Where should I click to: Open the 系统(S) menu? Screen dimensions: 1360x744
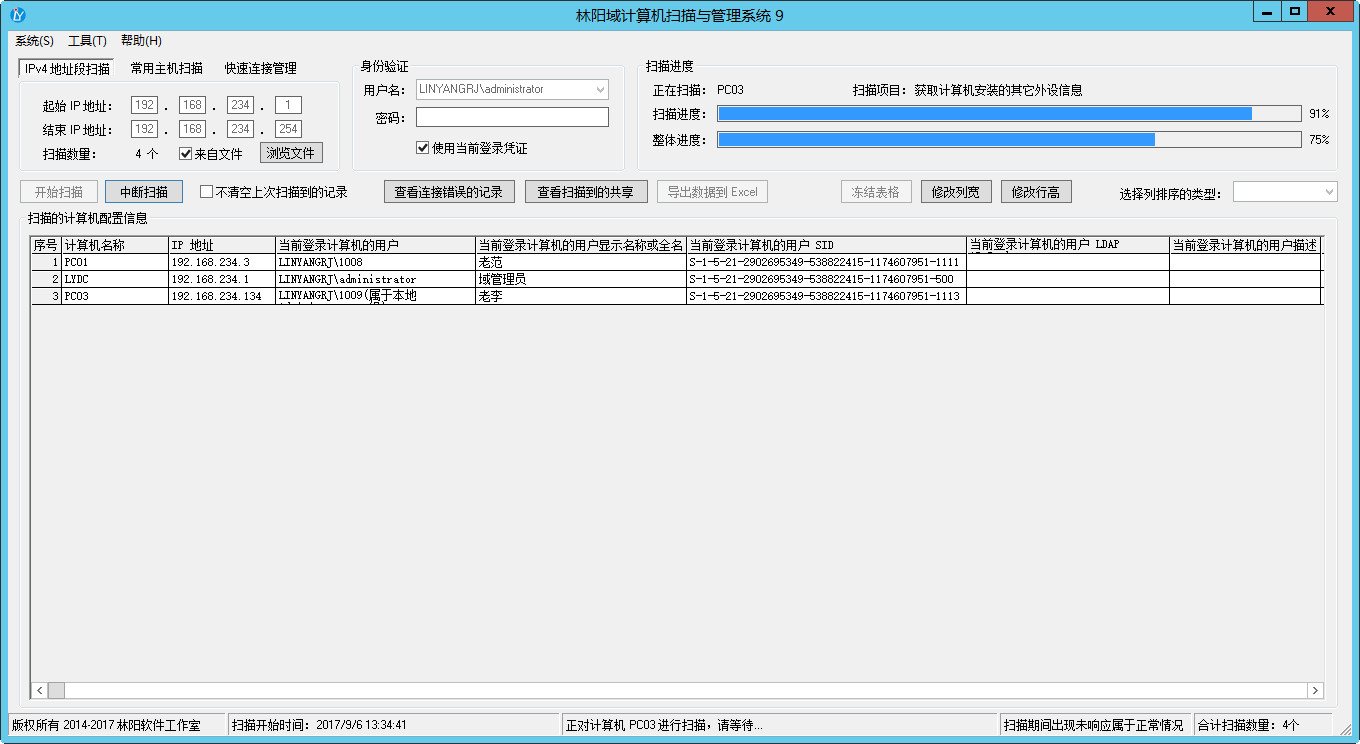34,41
